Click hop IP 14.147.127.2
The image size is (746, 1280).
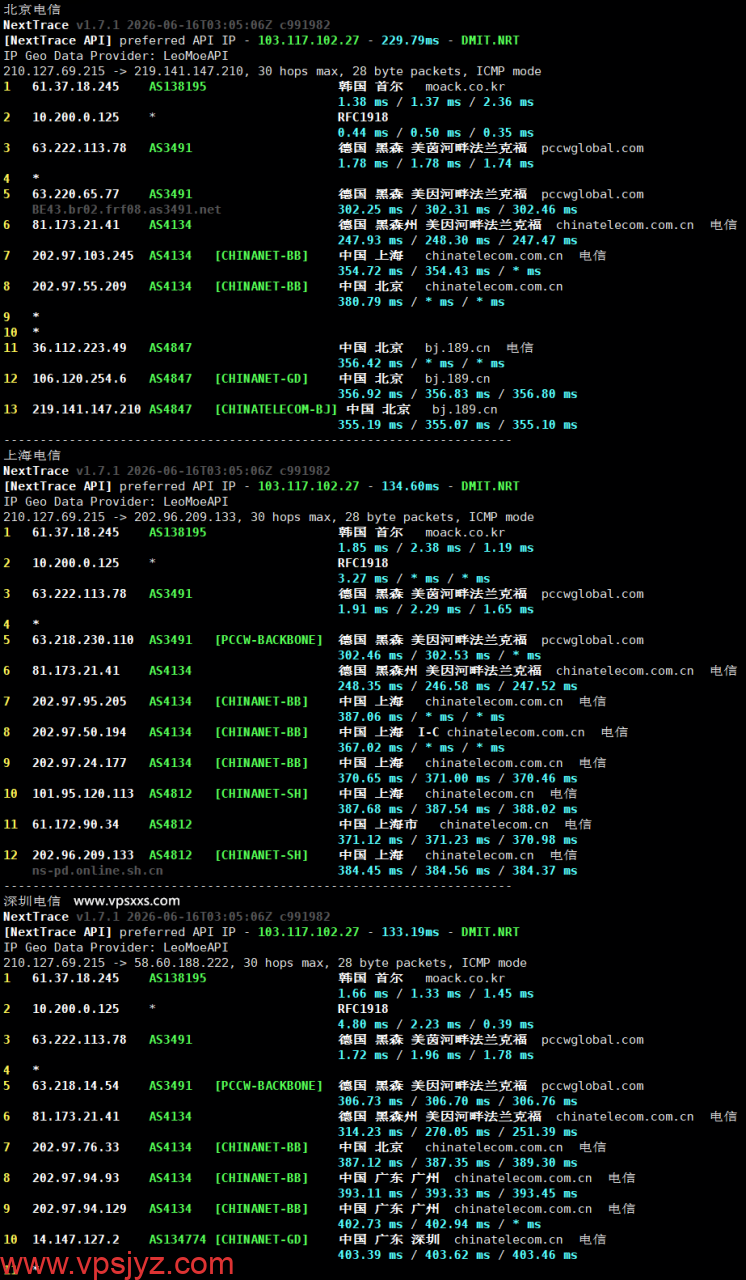click(x=75, y=1240)
